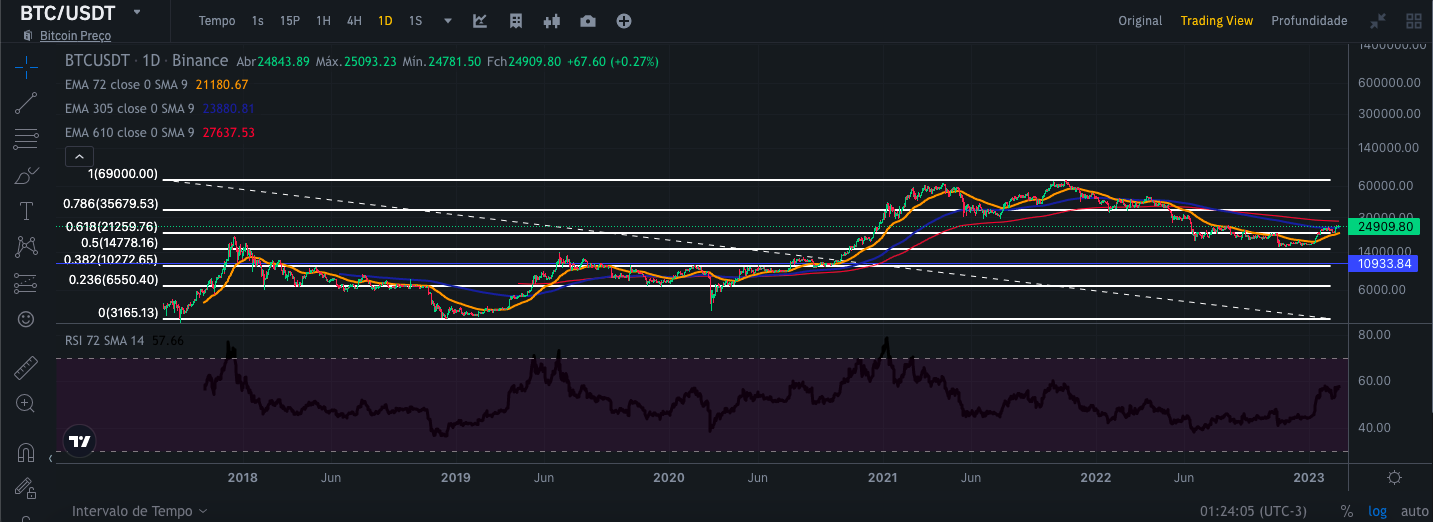Select the 1D interval
Screen dimensions: 1433x522
(385, 21)
